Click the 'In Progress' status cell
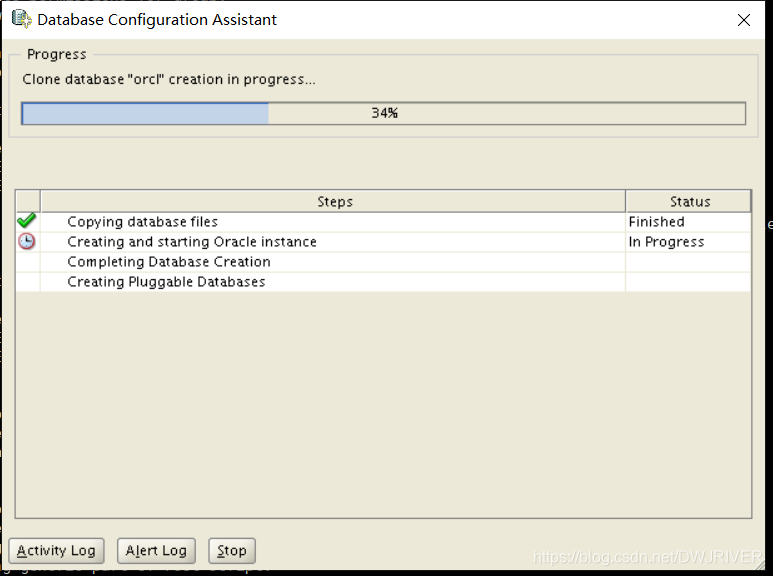This screenshot has width=773, height=576. click(x=688, y=242)
